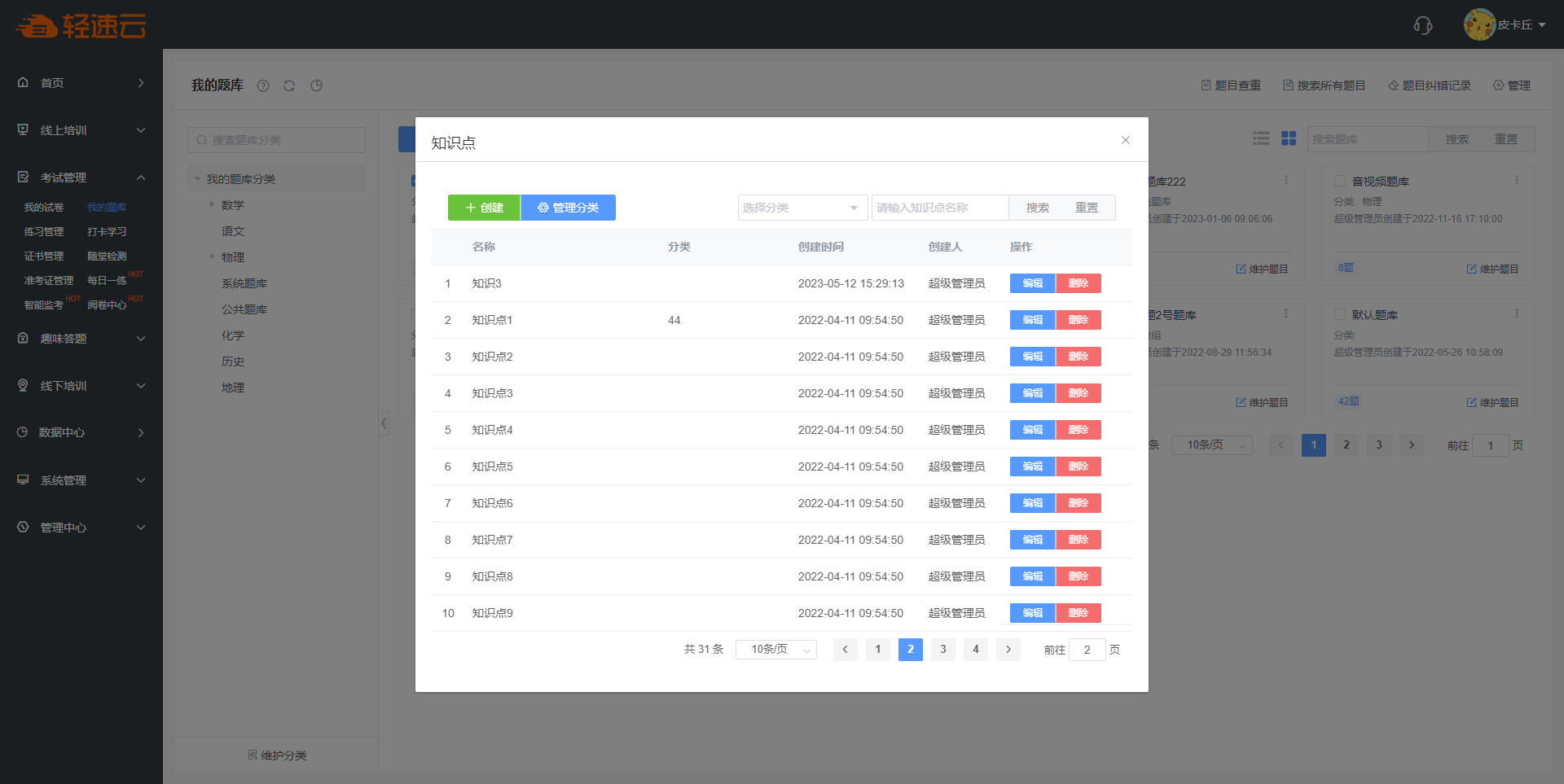The height and width of the screenshot is (784, 1564).
Task: Close the 知识点 dialog
Action: point(1125,140)
